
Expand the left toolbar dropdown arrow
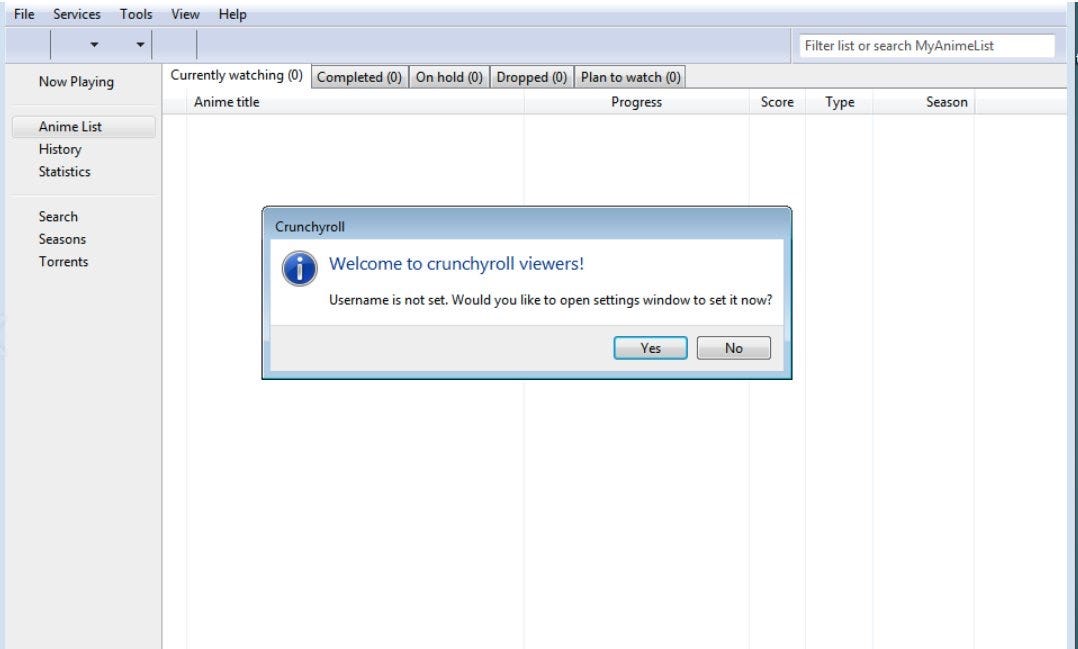tap(94, 45)
